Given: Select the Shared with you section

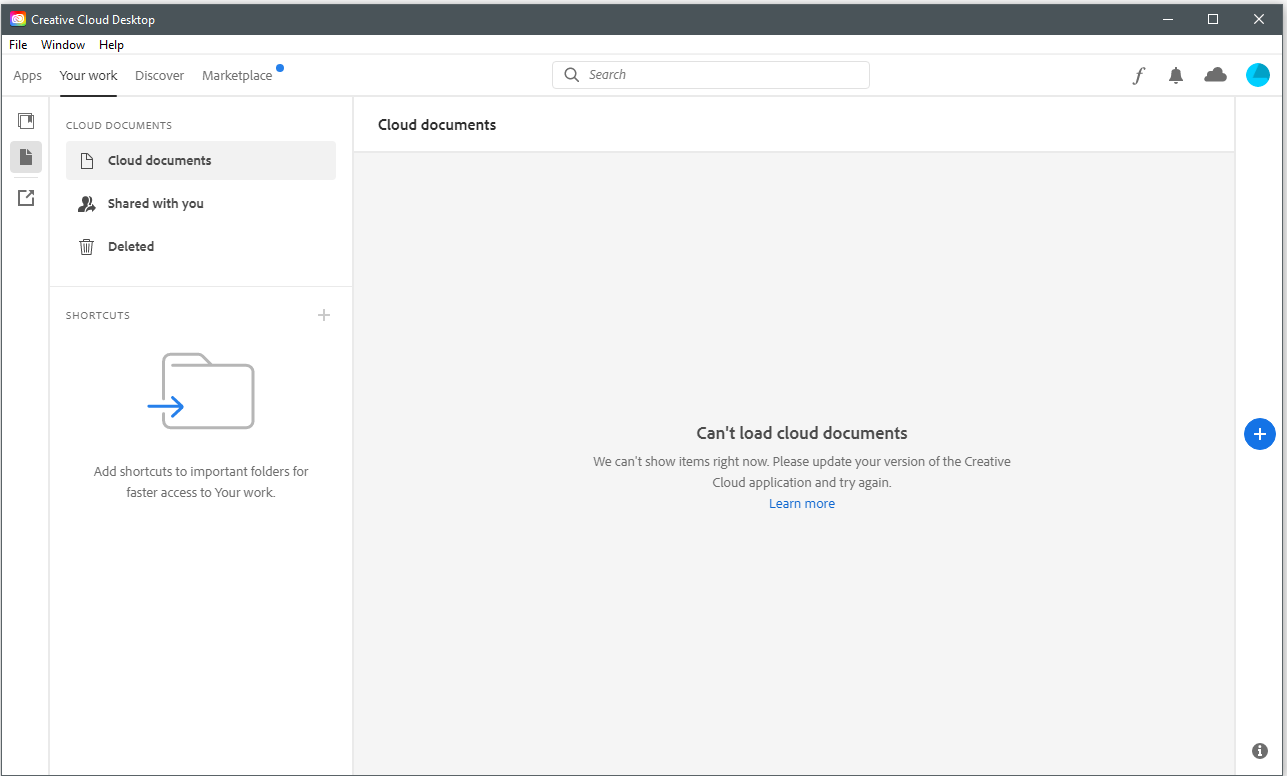Looking at the screenshot, I should 153,203.
